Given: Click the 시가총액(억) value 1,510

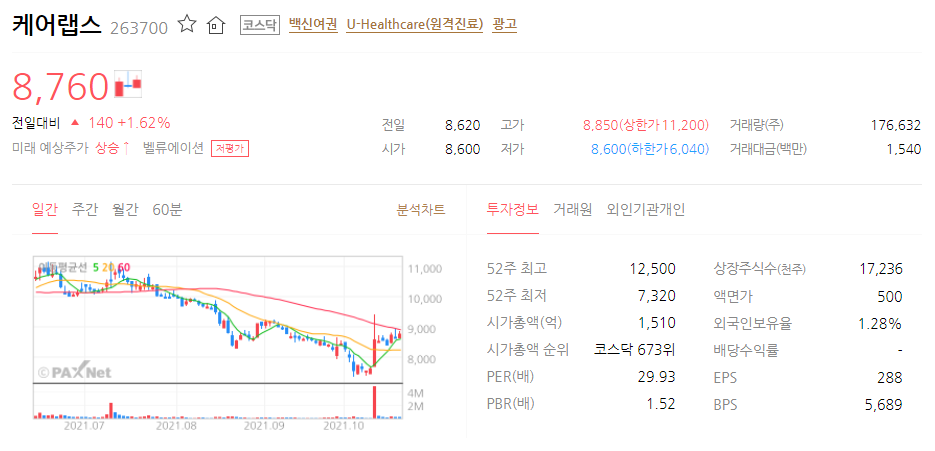Looking at the screenshot, I should [x=657, y=323].
